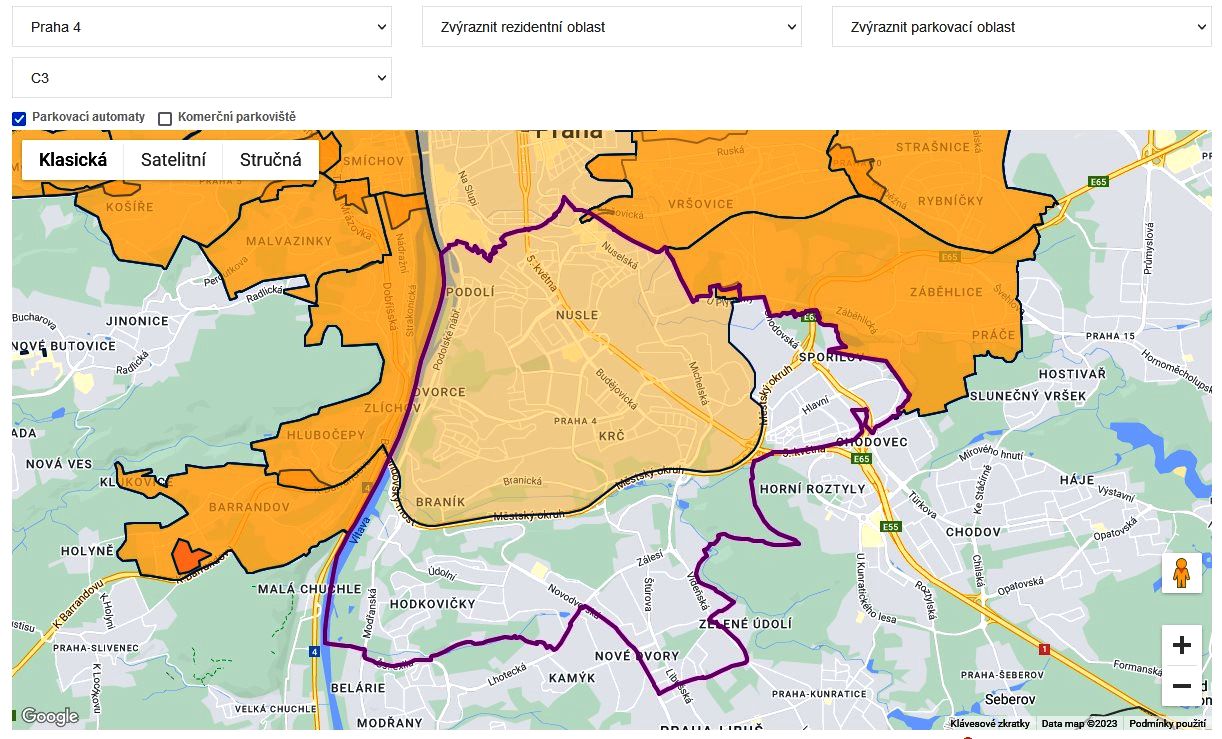
Task: Click the HLUBOČEPY area label
Action: (326, 435)
